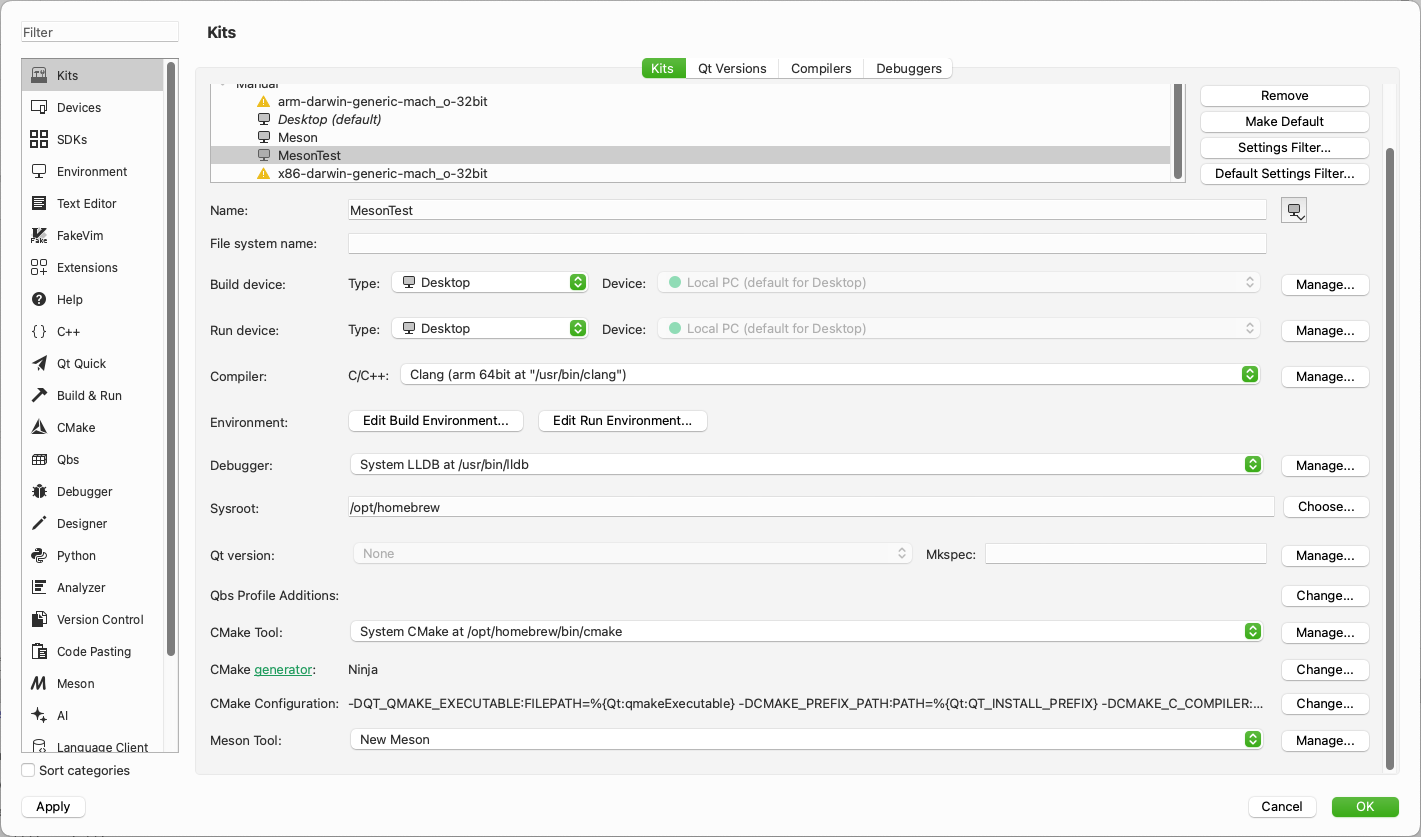Screen dimensions: 1421x837
Task: Click warning icon for arm-darwin-generic kit
Action: click(x=264, y=102)
